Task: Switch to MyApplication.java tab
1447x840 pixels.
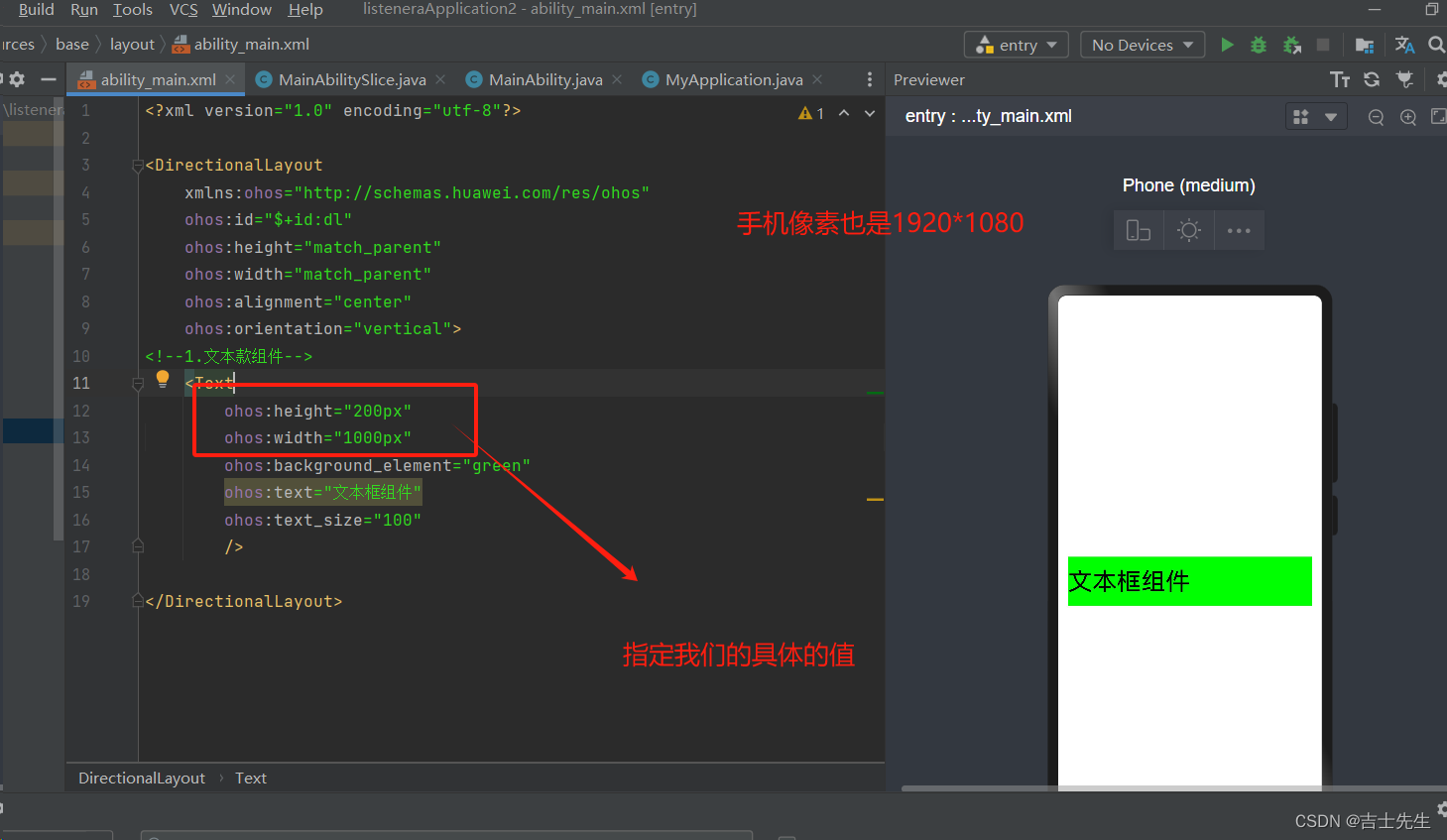Action: click(734, 79)
